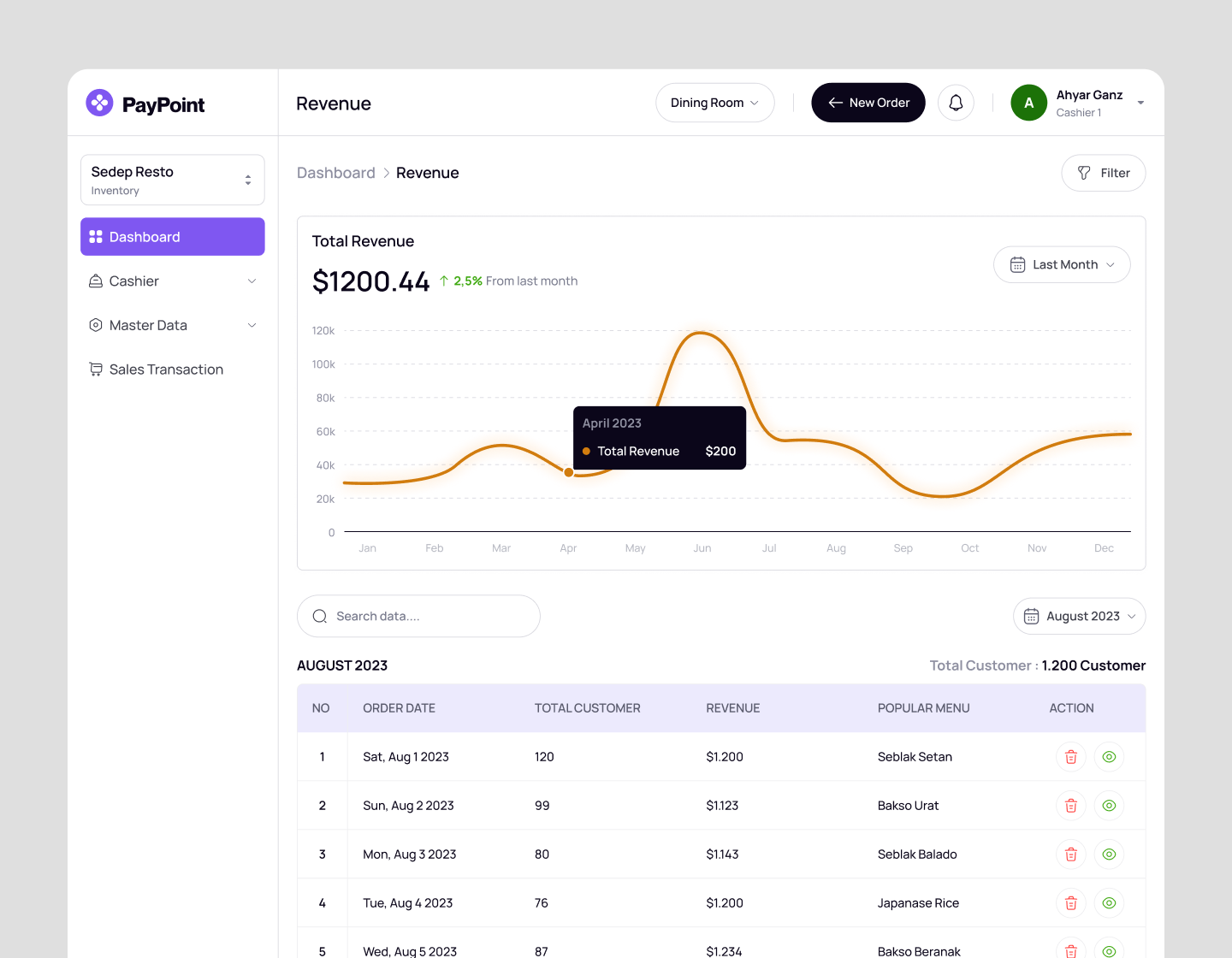Click the calendar icon next to Last Month
The height and width of the screenshot is (958, 1232).
(x=1017, y=264)
